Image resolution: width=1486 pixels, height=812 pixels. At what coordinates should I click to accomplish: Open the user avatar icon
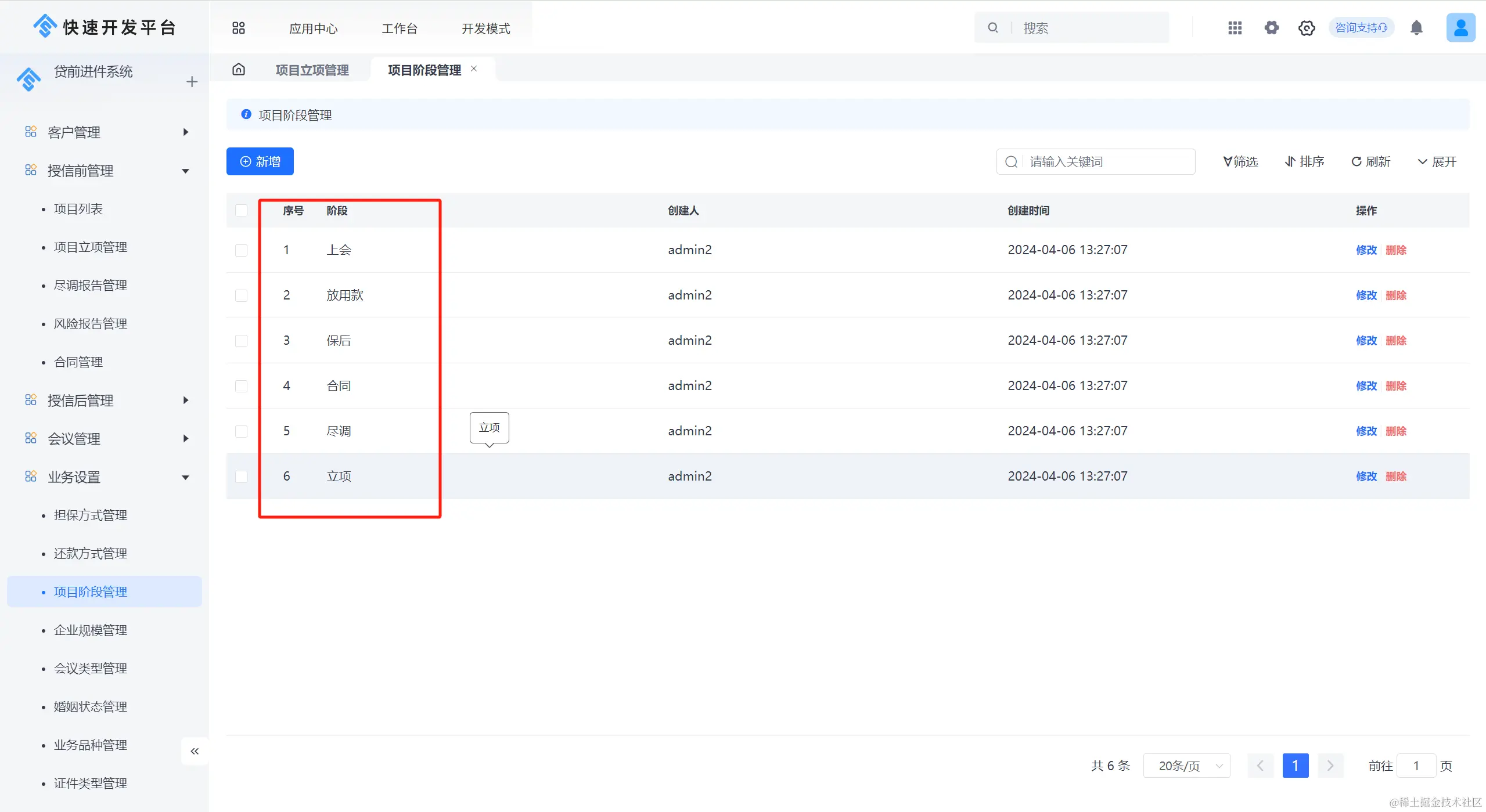(x=1460, y=28)
